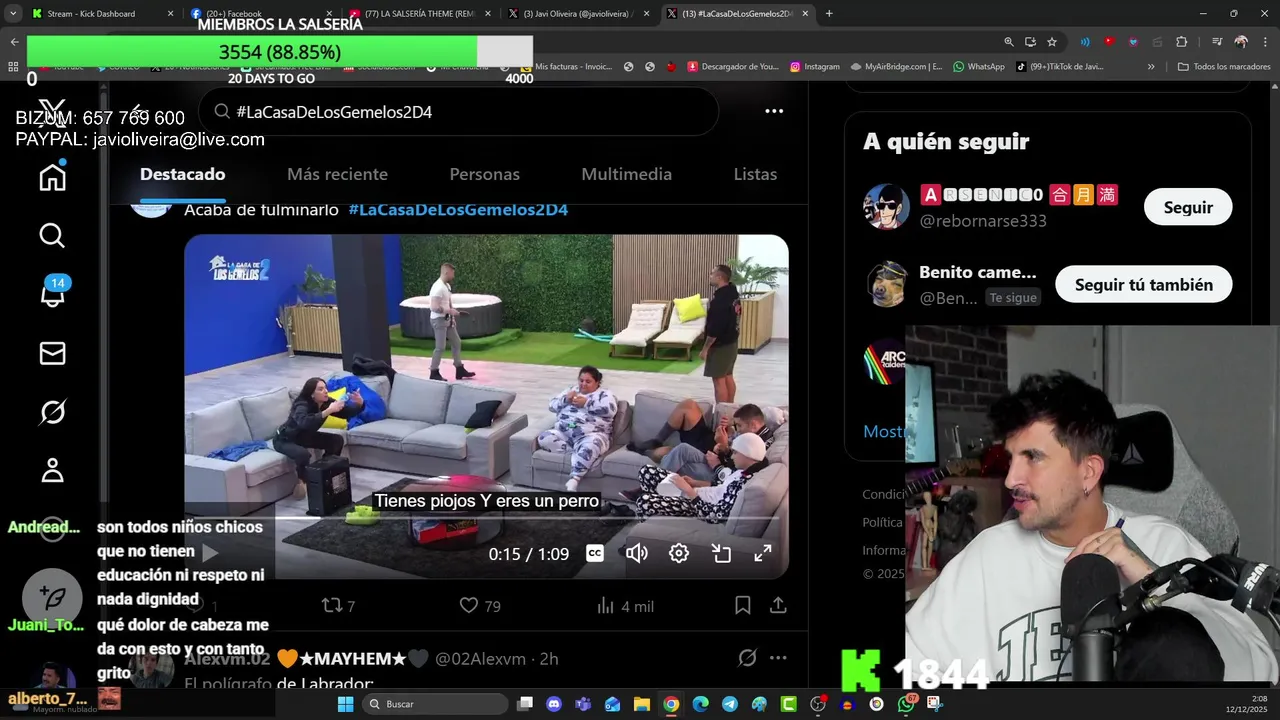The height and width of the screenshot is (720, 1280).
Task: Open video picture-in-picture pop-out icon
Action: 721,553
